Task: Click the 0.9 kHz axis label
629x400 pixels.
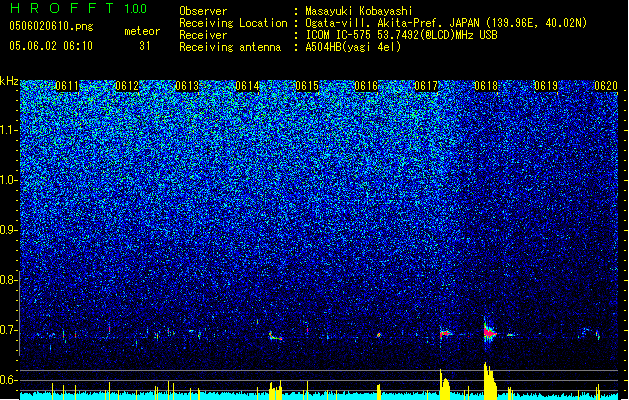Action: click(x=9, y=230)
